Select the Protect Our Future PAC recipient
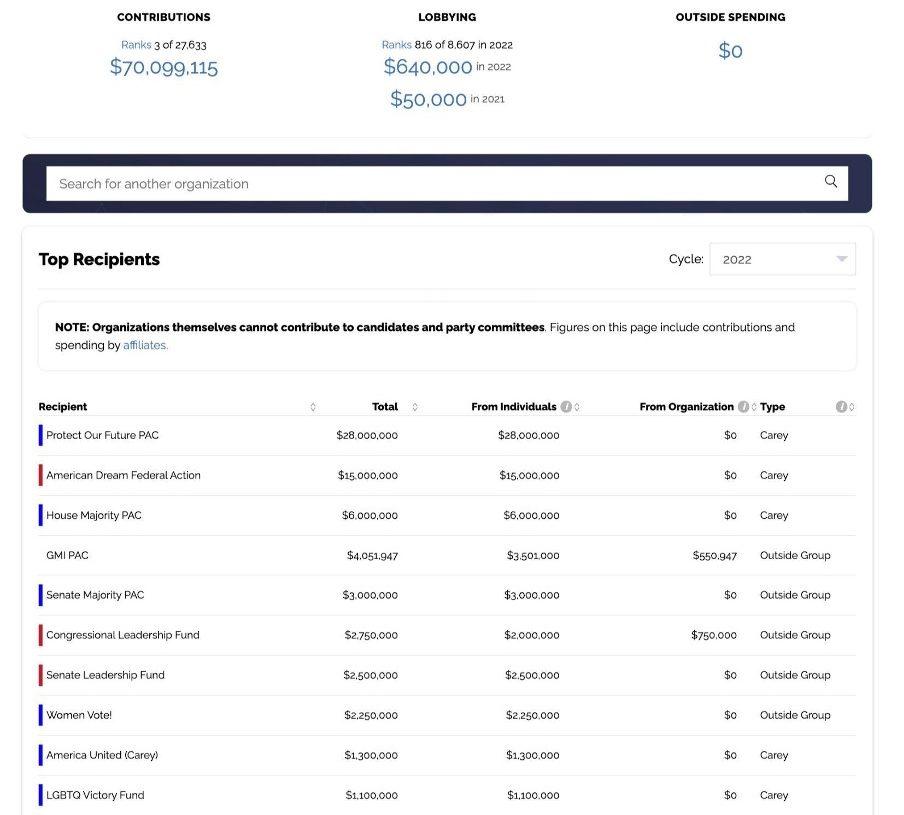Image resolution: width=904 pixels, height=815 pixels. click(102, 435)
